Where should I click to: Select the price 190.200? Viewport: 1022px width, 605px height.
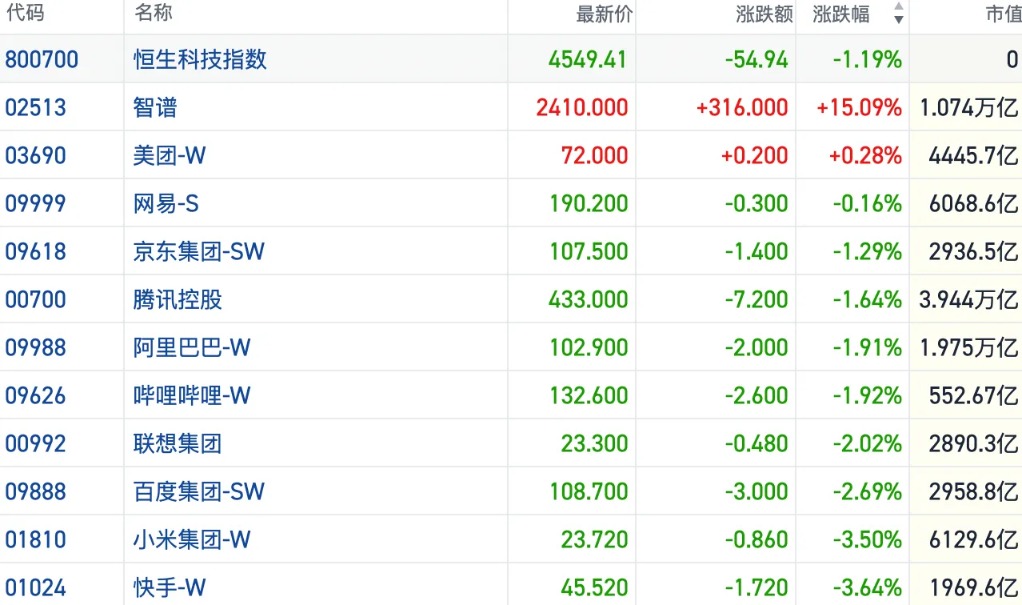tap(589, 204)
